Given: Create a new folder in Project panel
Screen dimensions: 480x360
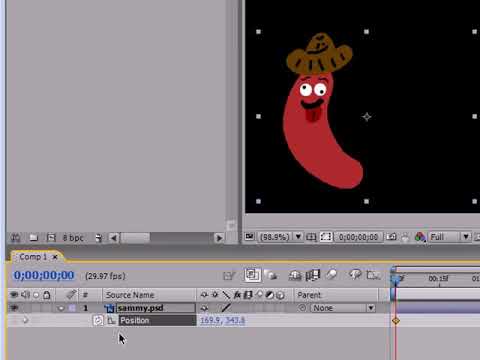Looking at the screenshot, I should pos(33,237).
